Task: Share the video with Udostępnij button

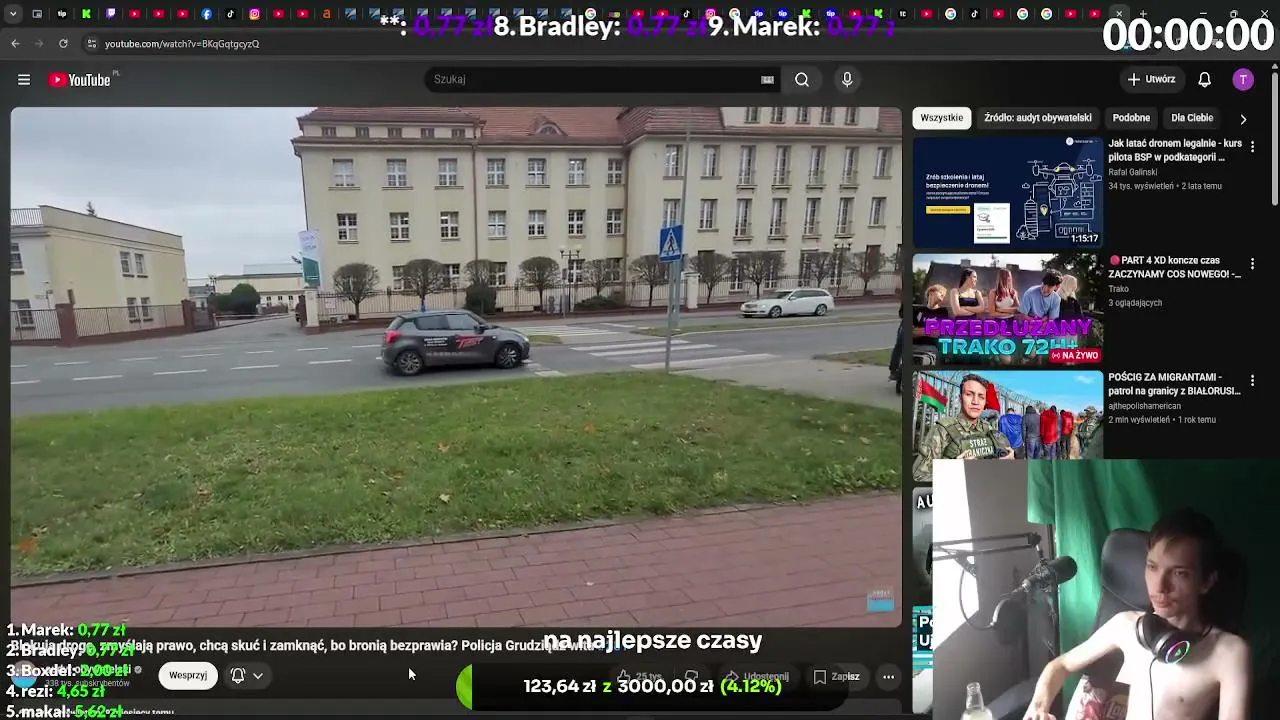Action: 757,677
